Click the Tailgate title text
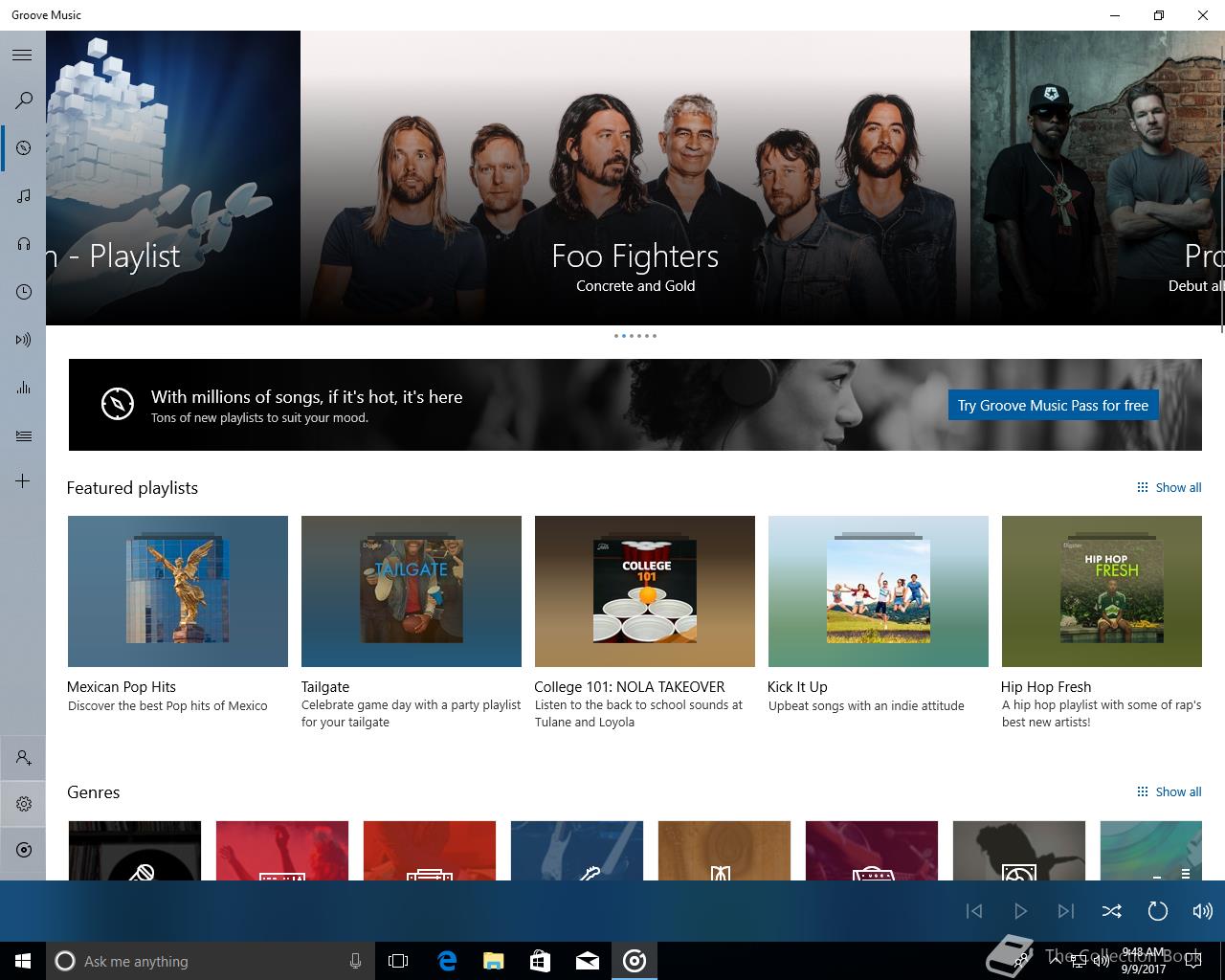The height and width of the screenshot is (980, 1225). click(325, 687)
